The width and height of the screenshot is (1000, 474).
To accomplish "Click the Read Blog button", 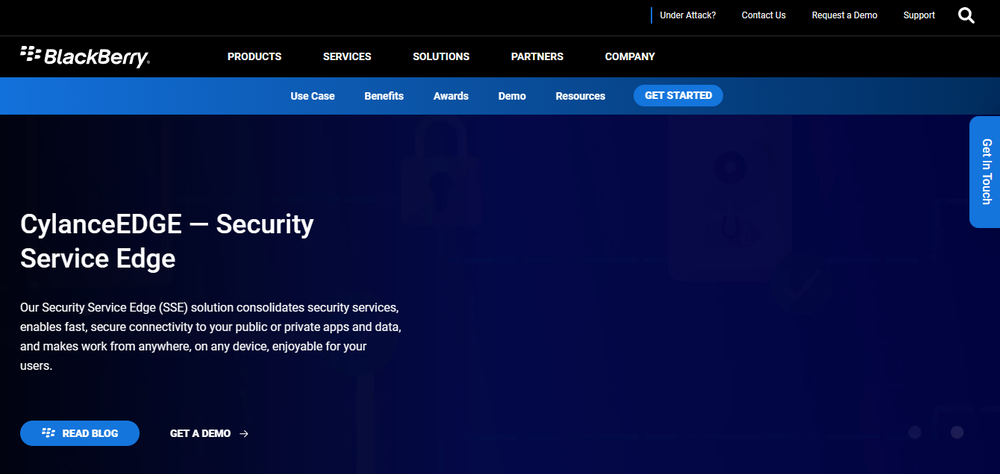I will click(80, 433).
